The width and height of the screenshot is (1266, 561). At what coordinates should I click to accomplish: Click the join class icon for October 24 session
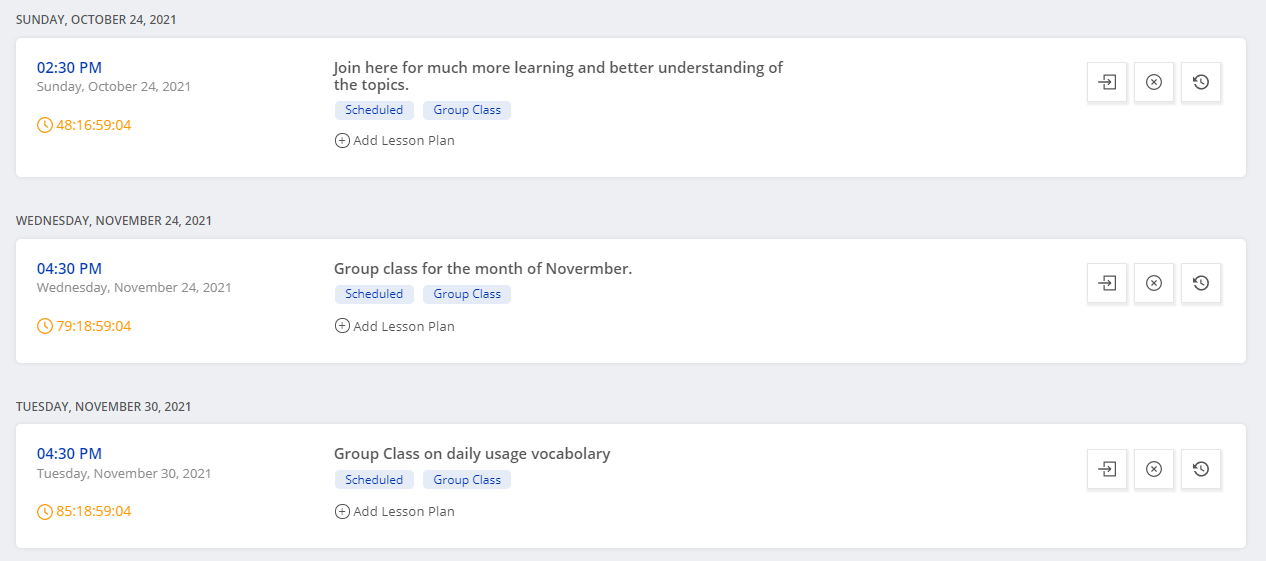[1107, 82]
